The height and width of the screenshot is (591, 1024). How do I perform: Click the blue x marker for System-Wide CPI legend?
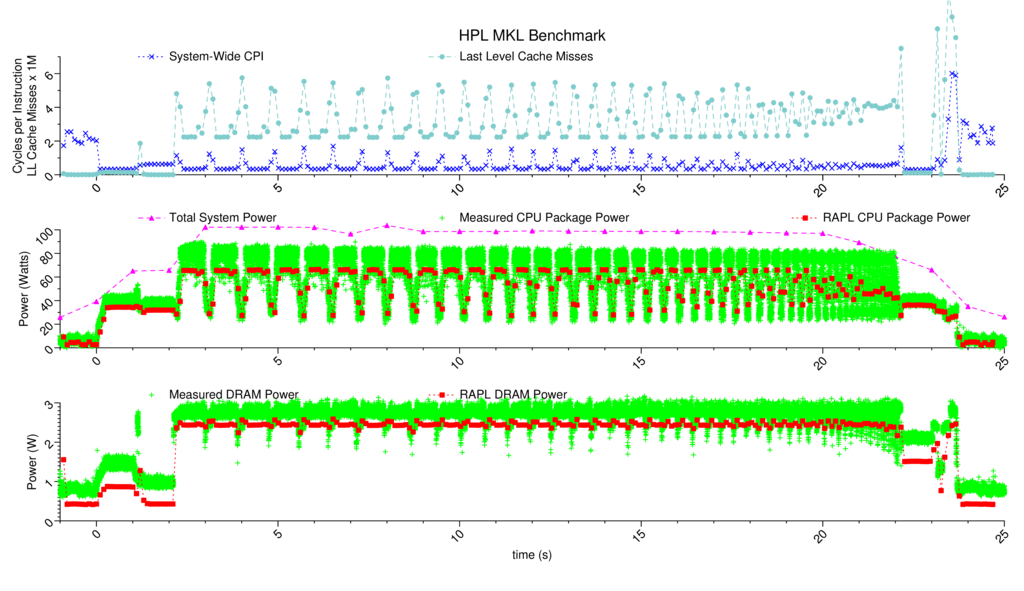tap(152, 57)
